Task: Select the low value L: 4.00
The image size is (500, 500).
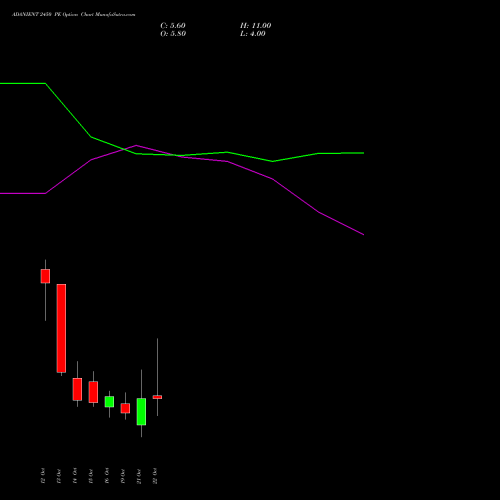Action: (x=253, y=34)
